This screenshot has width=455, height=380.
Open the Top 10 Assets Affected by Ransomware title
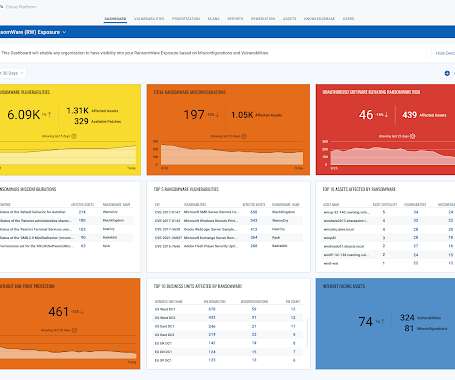(359, 189)
